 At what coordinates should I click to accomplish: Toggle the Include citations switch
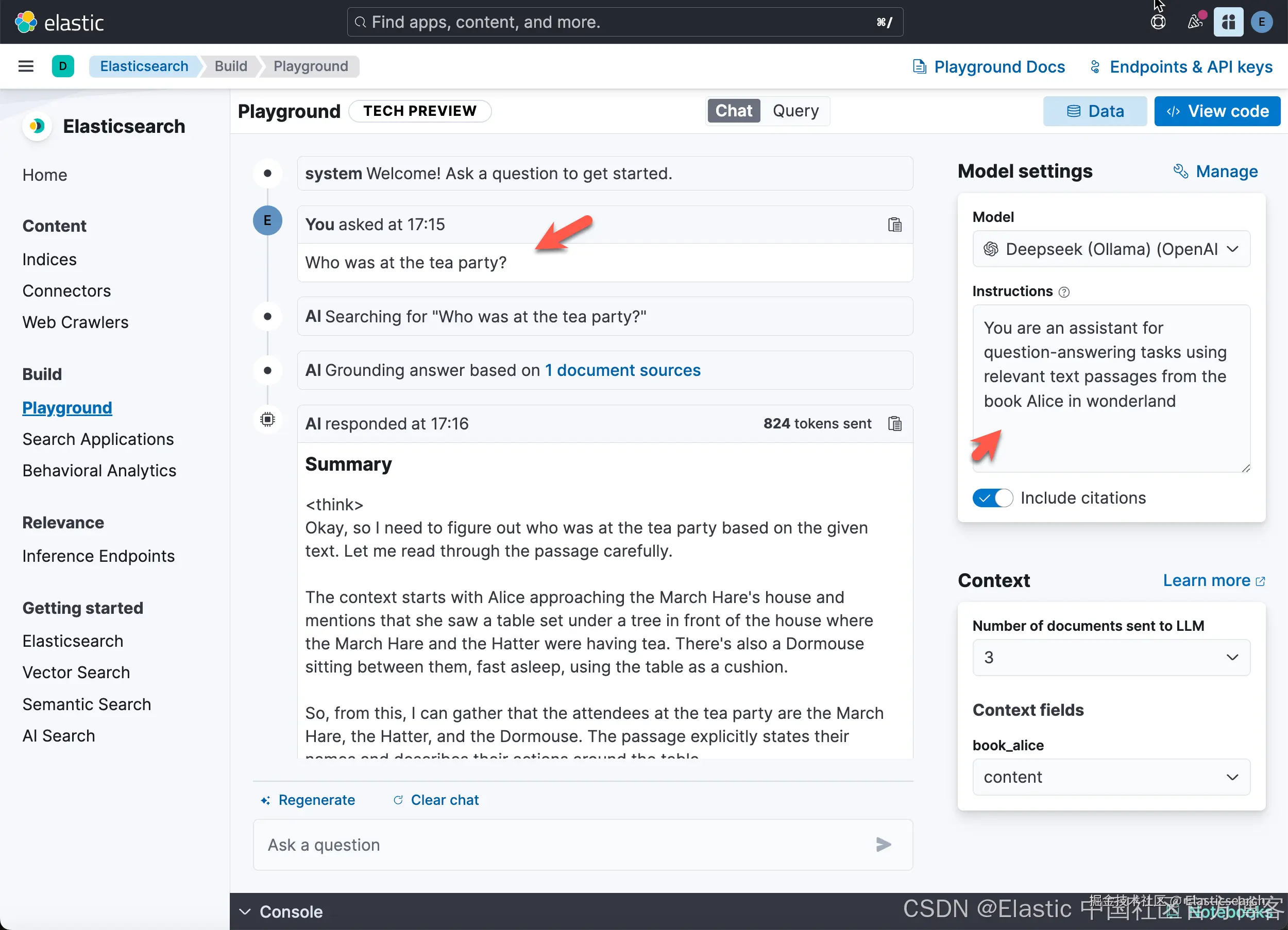(x=992, y=498)
